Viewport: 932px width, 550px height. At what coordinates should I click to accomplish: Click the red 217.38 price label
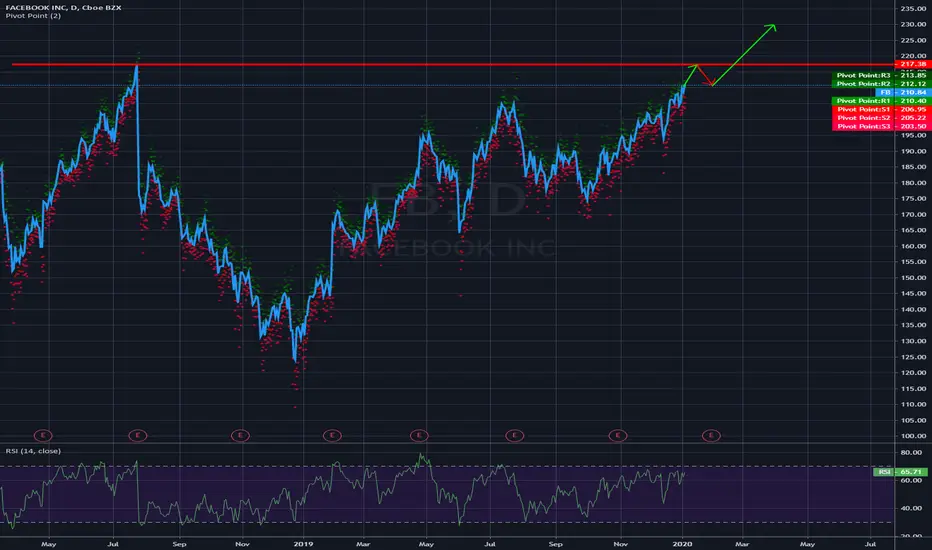[x=912, y=64]
